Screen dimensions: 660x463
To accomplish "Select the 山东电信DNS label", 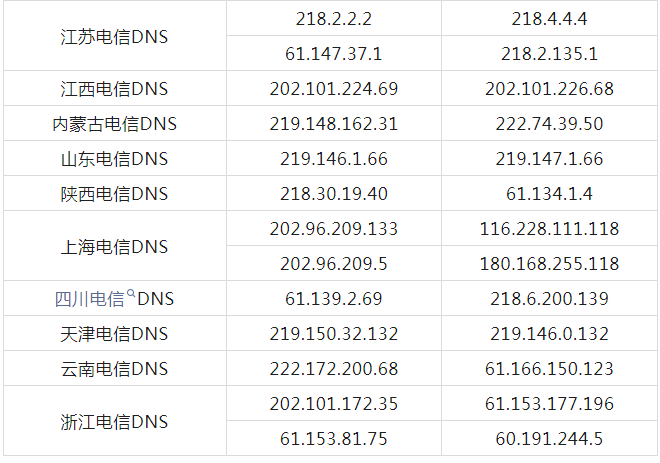I will (114, 159).
